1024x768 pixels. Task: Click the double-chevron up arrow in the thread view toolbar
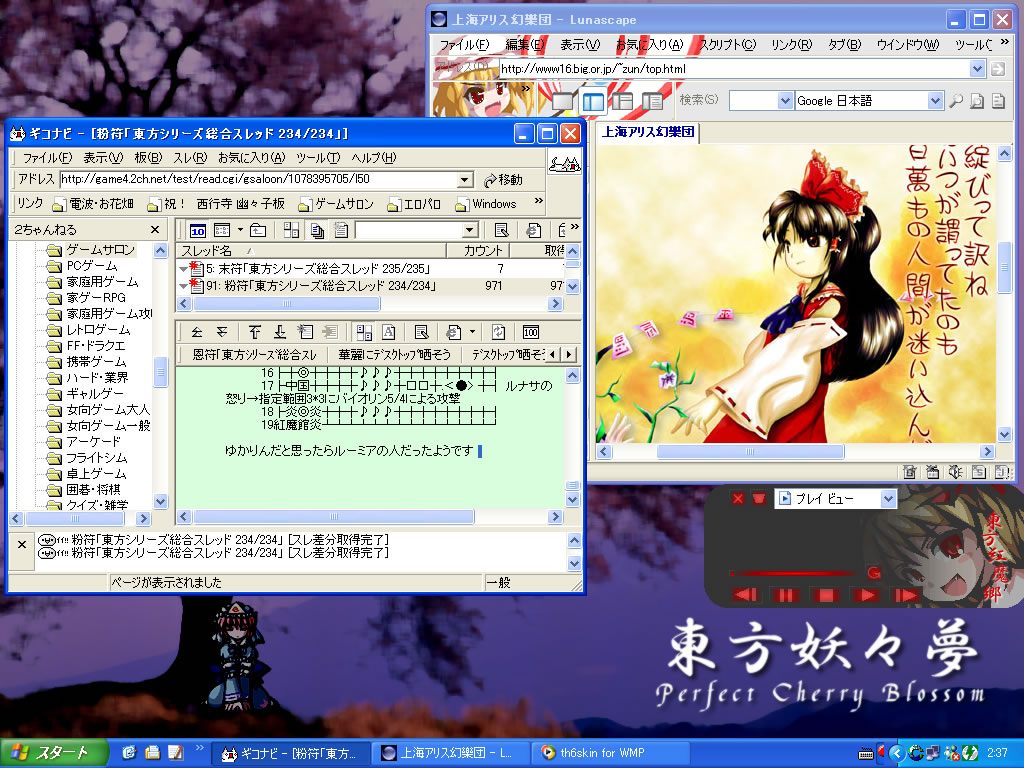coord(197,332)
